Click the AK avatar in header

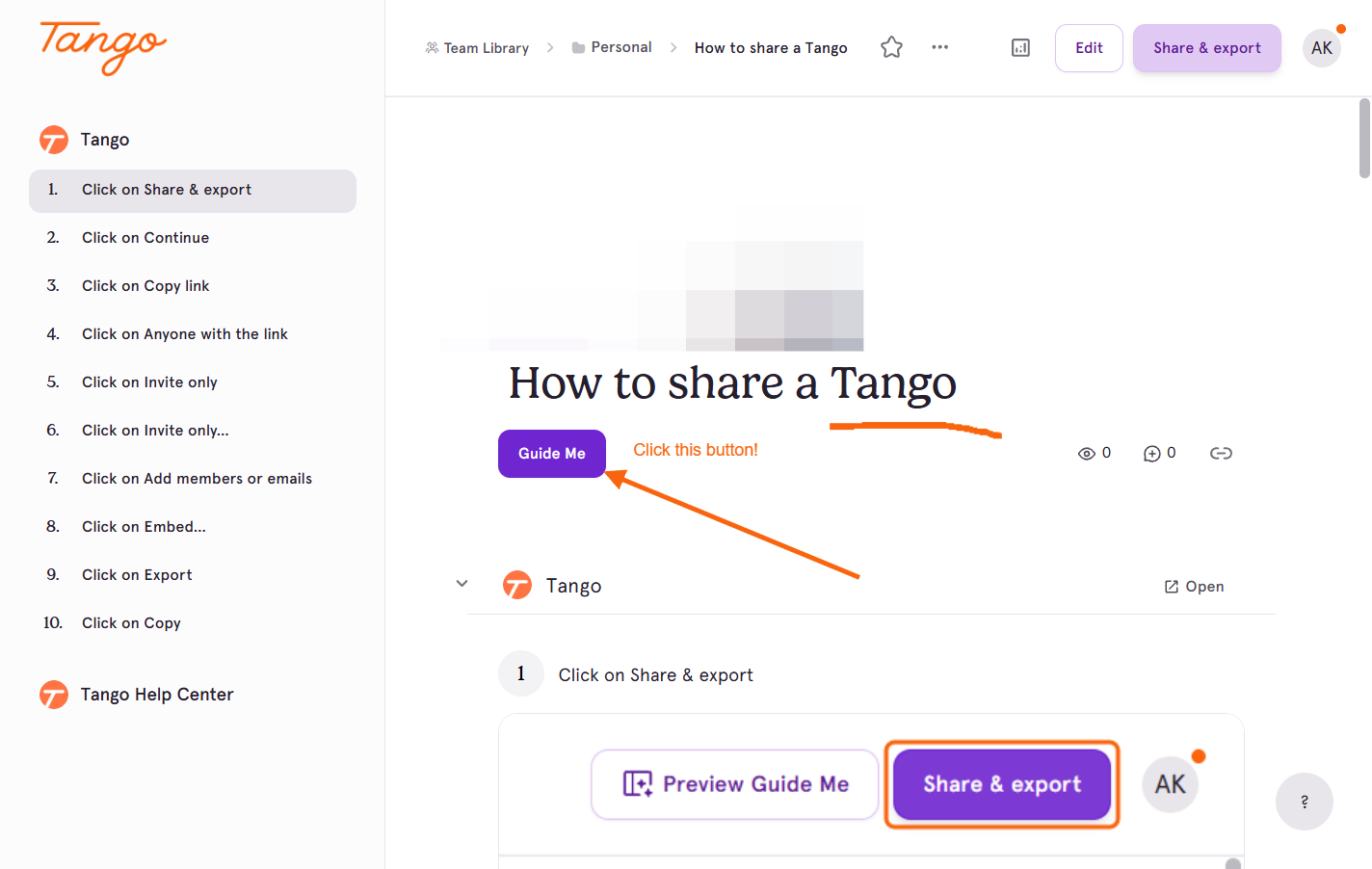coord(1322,47)
